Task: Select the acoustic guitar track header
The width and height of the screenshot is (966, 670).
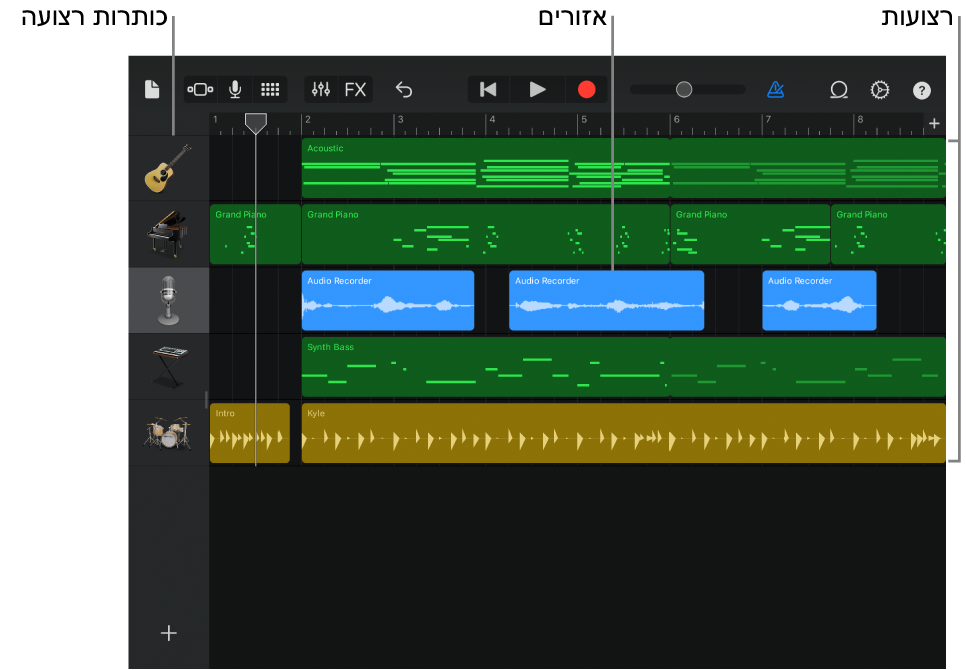Action: click(168, 168)
